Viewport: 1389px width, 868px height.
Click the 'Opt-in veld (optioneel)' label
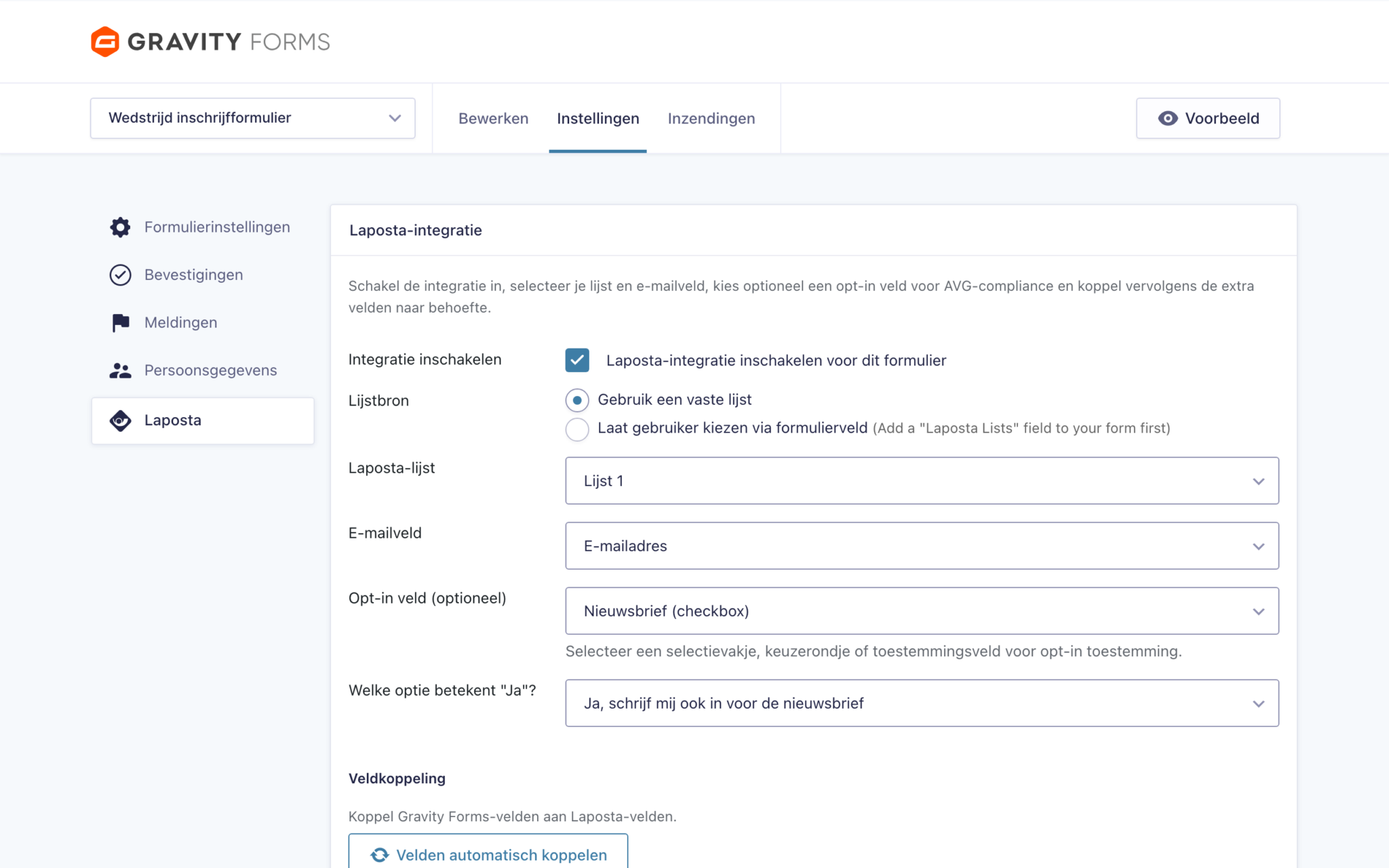(x=427, y=598)
